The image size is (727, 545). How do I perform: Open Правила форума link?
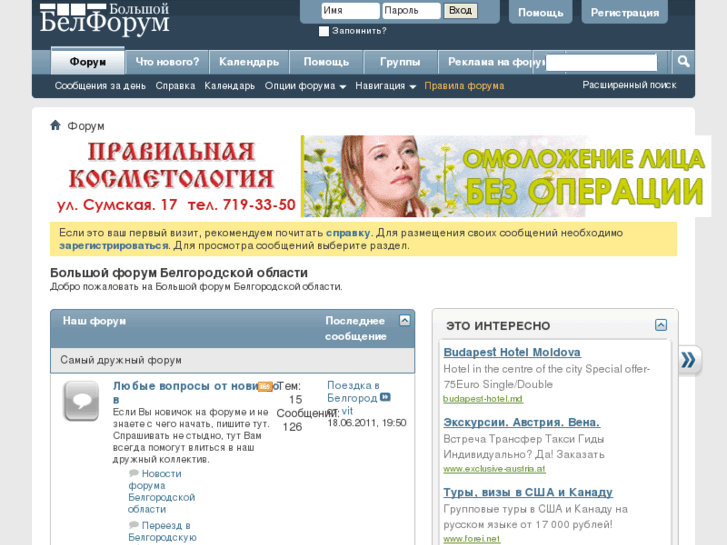(x=464, y=86)
